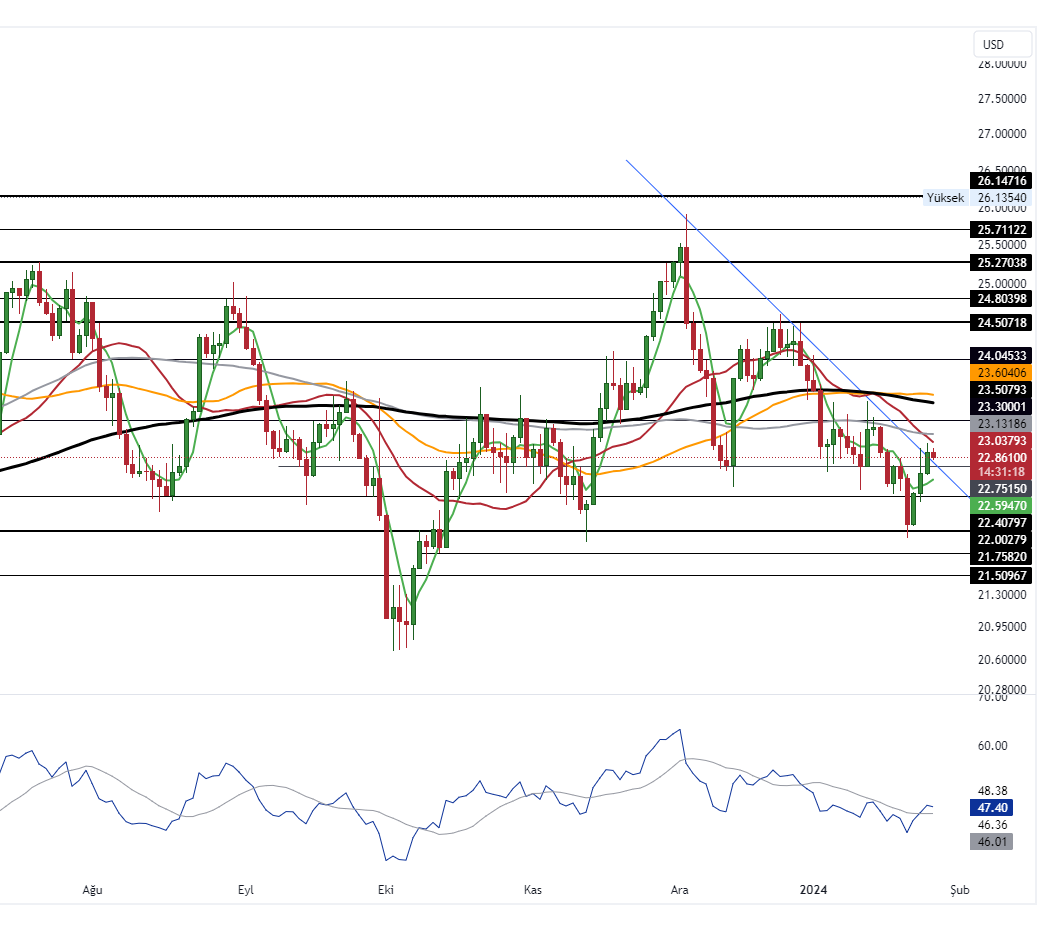Click the 14:31:18 bar countdown timer
The width and height of the screenshot is (1046, 939).
click(x=1001, y=471)
